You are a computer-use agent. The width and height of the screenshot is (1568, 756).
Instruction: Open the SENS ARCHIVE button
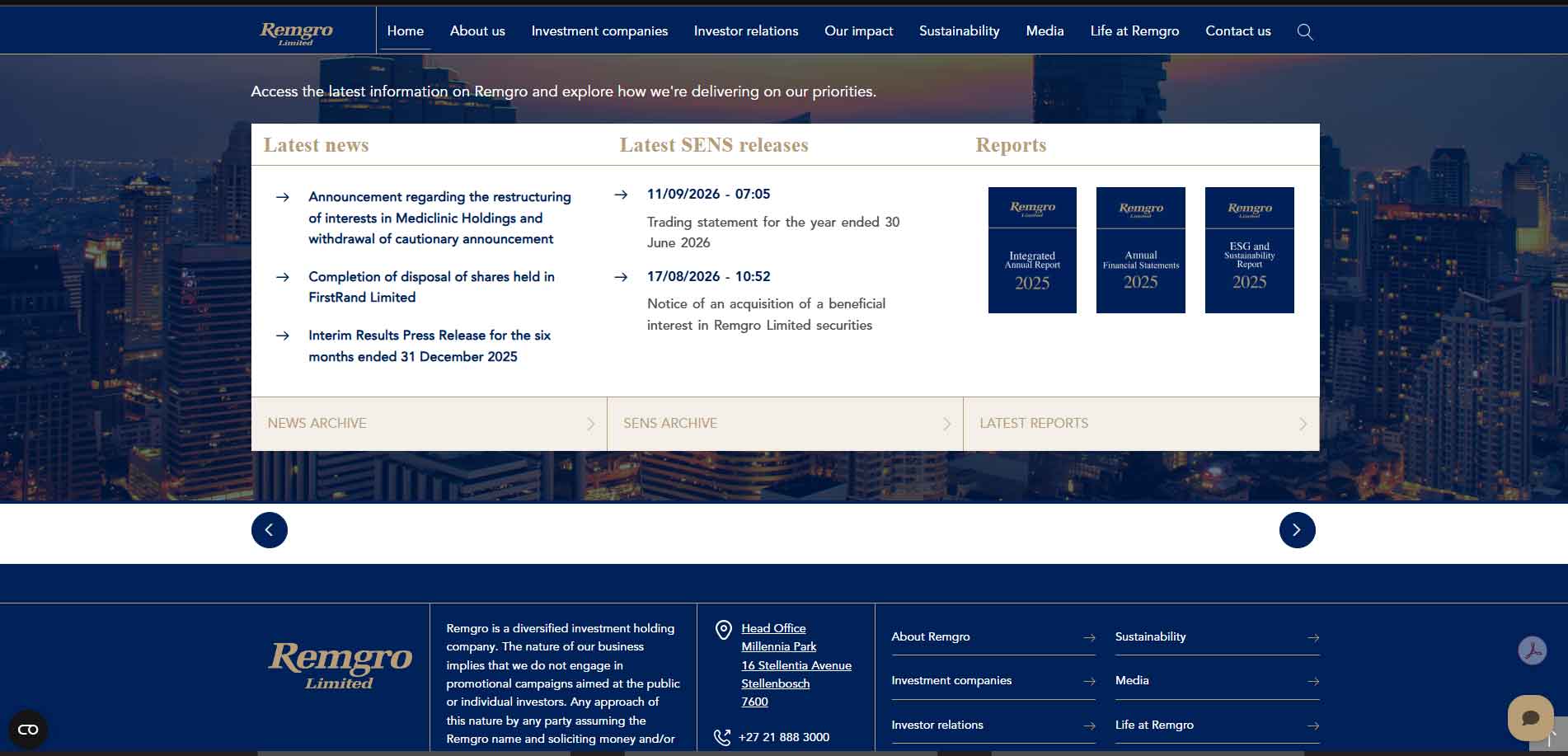(x=785, y=424)
